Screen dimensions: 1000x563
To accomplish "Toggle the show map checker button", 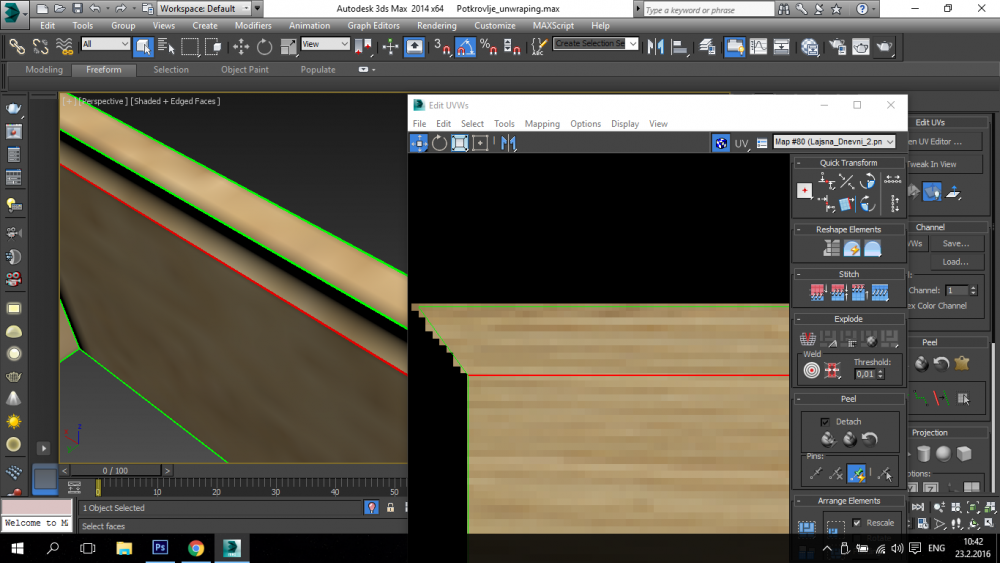I will [x=720, y=143].
